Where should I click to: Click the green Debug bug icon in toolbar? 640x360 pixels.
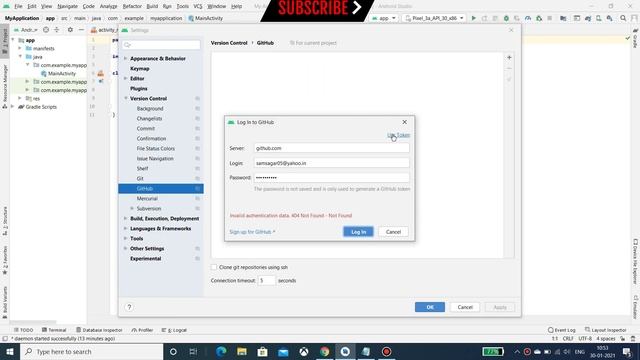click(506, 18)
